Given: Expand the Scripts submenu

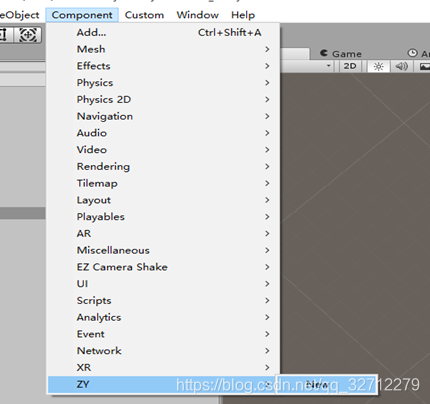Looking at the screenshot, I should pos(163,300).
